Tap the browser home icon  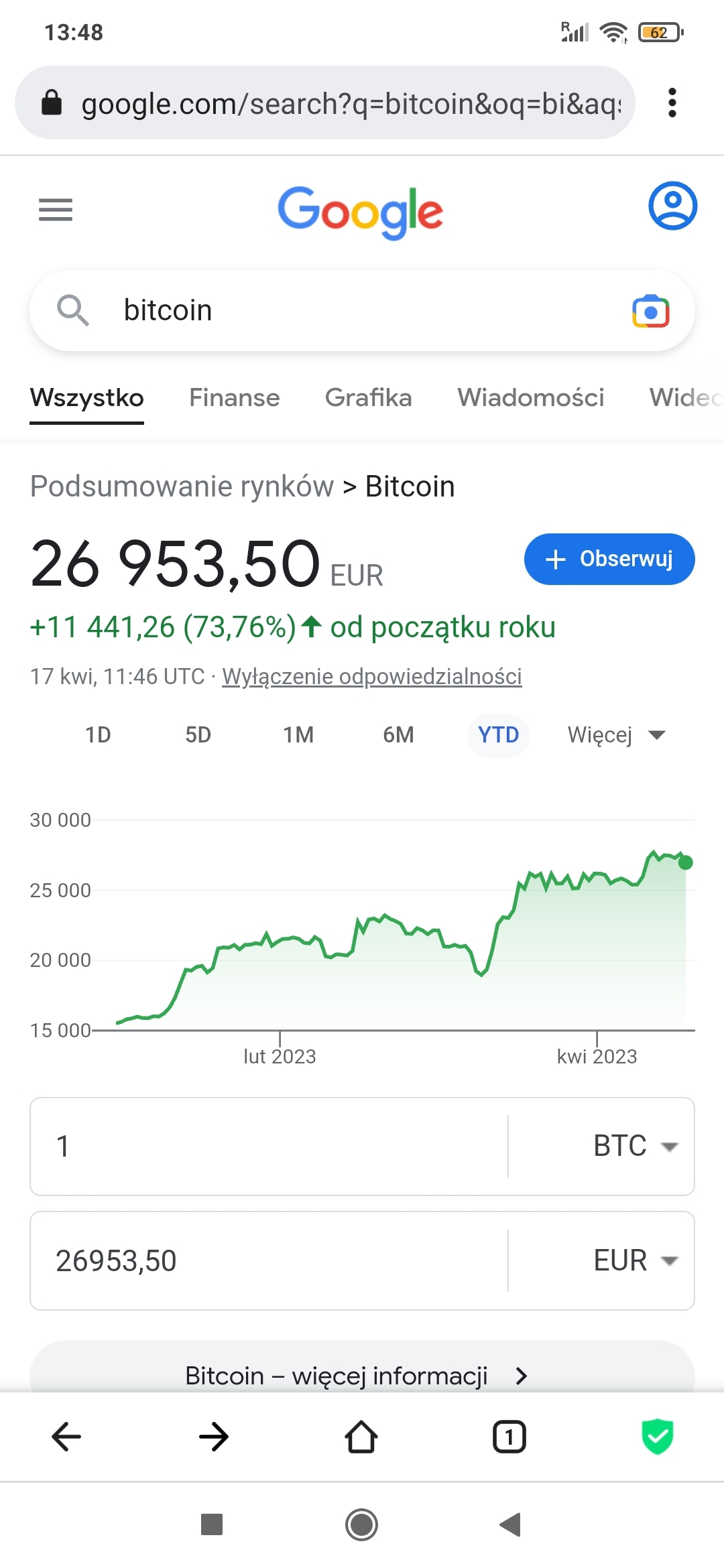361,1437
